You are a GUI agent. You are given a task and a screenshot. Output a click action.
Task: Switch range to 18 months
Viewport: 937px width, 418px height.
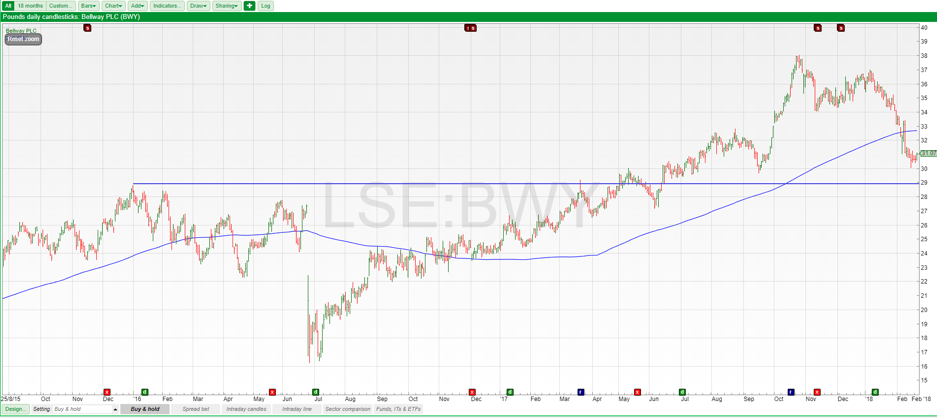(30, 6)
